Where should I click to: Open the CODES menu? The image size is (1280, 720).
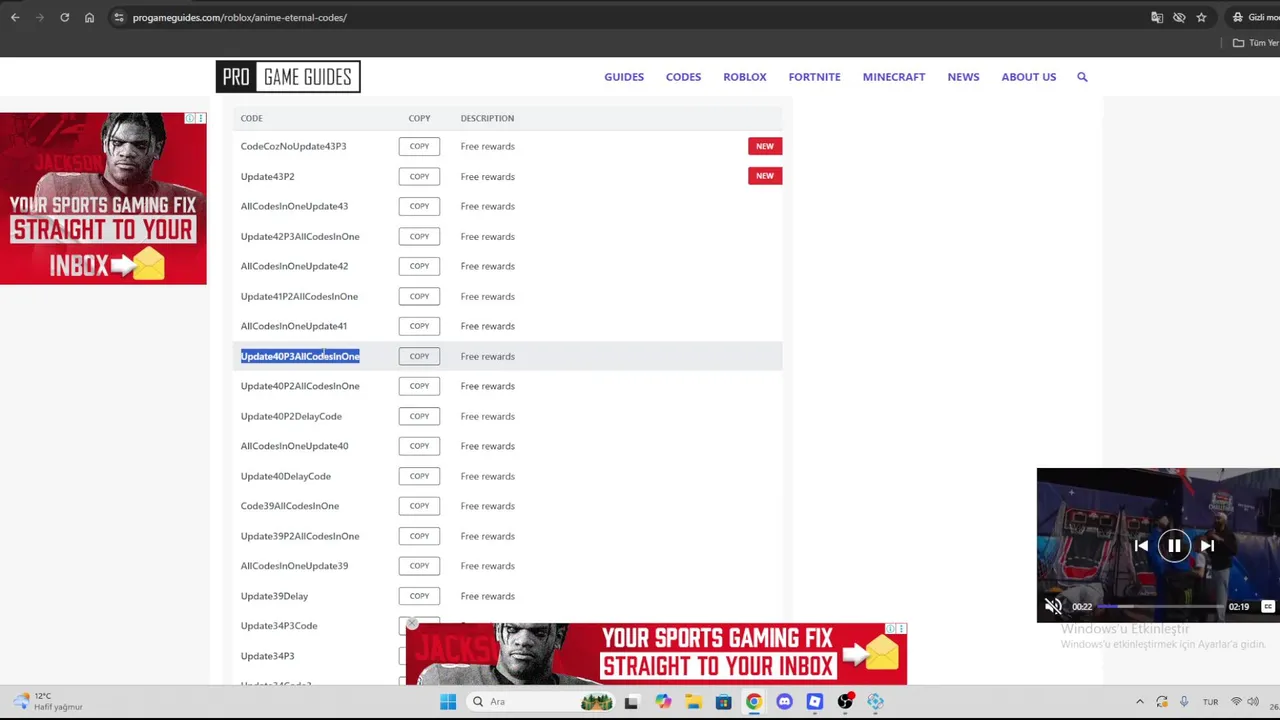point(683,77)
